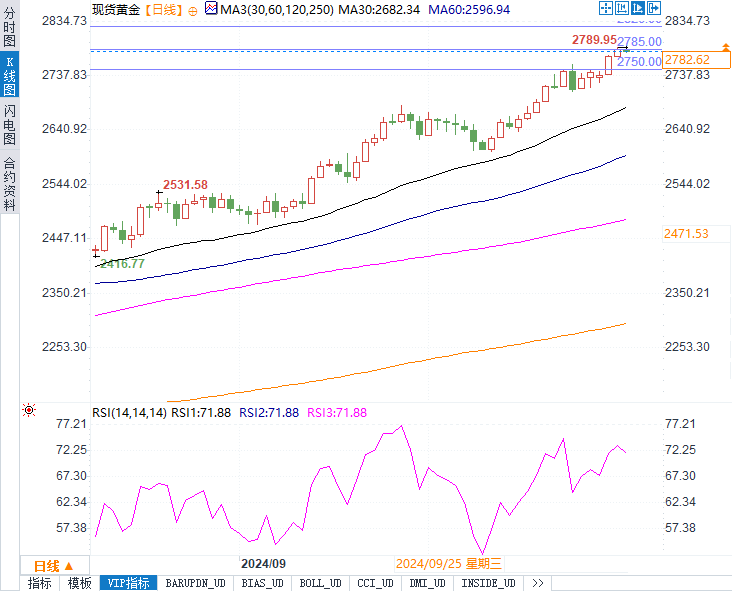Click the red sun icon beside RSI panel

(x=29, y=411)
